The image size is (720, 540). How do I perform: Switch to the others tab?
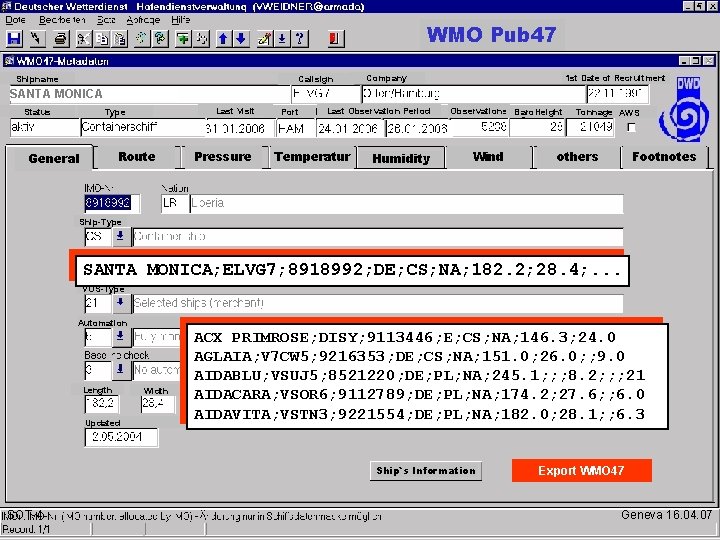tap(577, 157)
